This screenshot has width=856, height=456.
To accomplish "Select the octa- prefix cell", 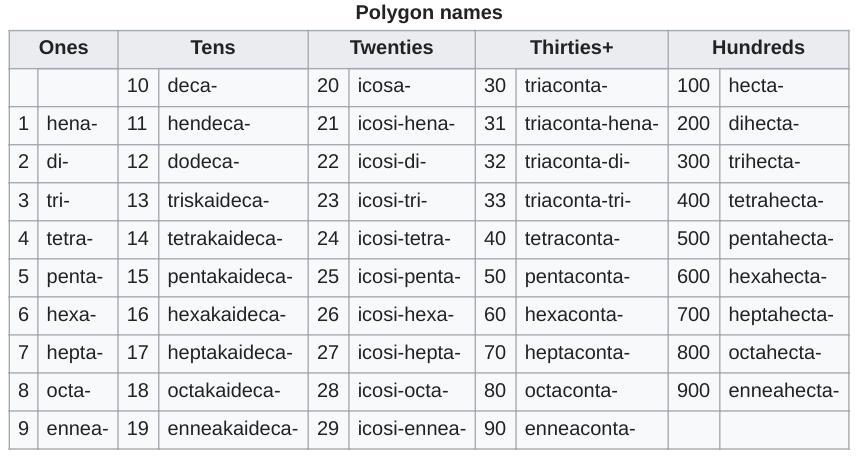I will tap(68, 391).
